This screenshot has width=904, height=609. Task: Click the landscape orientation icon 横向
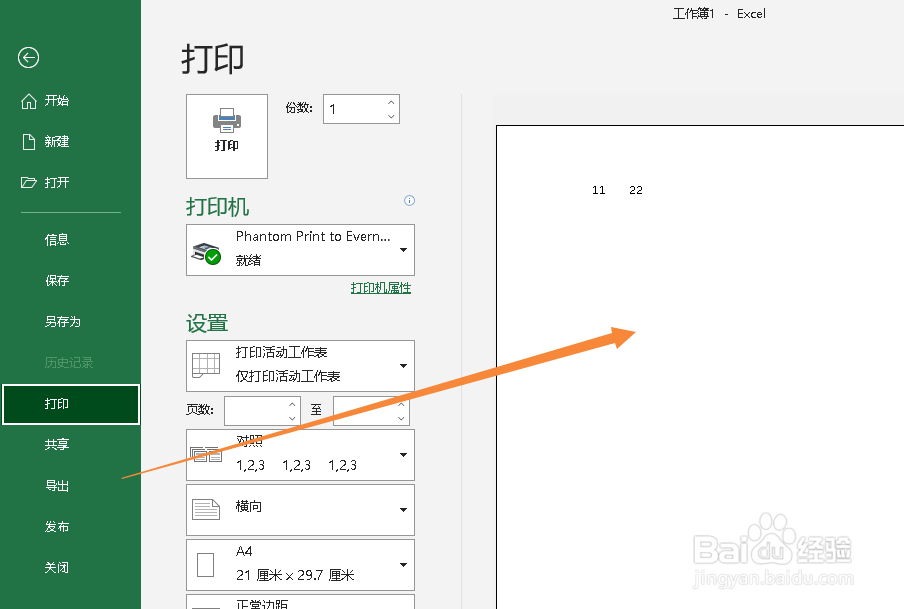[206, 509]
